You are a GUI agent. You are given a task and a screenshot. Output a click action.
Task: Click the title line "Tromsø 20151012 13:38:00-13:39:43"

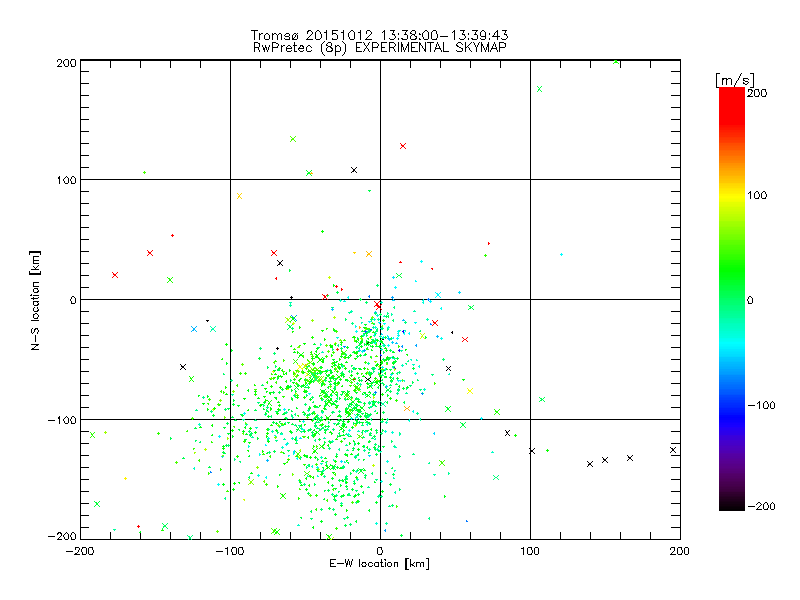[x=379, y=35]
